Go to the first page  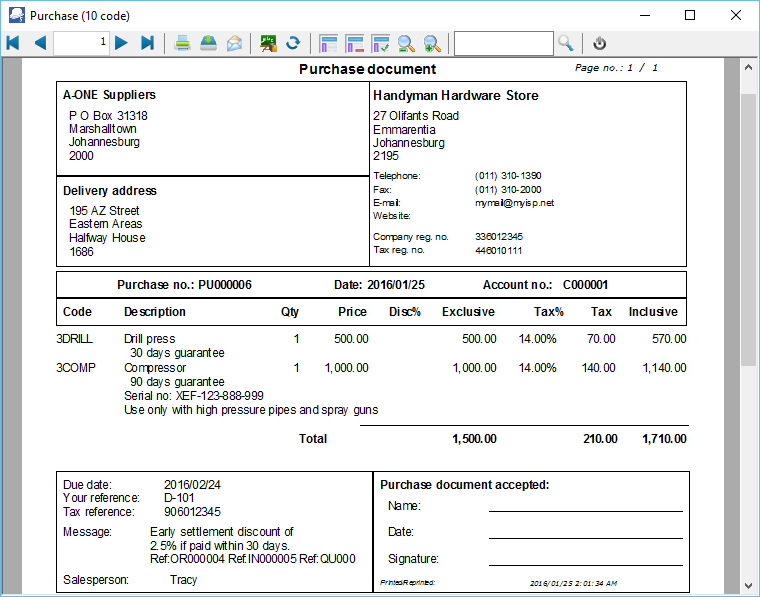[x=13, y=43]
